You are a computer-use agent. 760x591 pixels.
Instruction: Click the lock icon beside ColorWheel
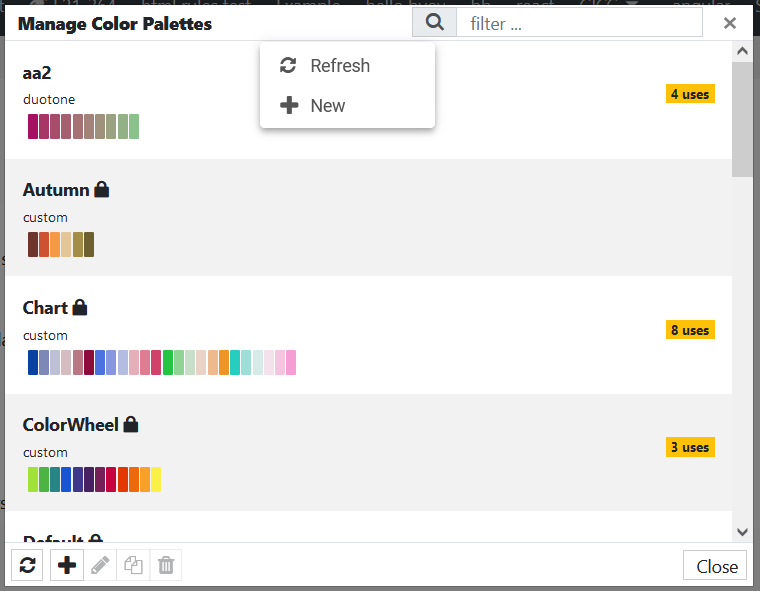[130, 424]
